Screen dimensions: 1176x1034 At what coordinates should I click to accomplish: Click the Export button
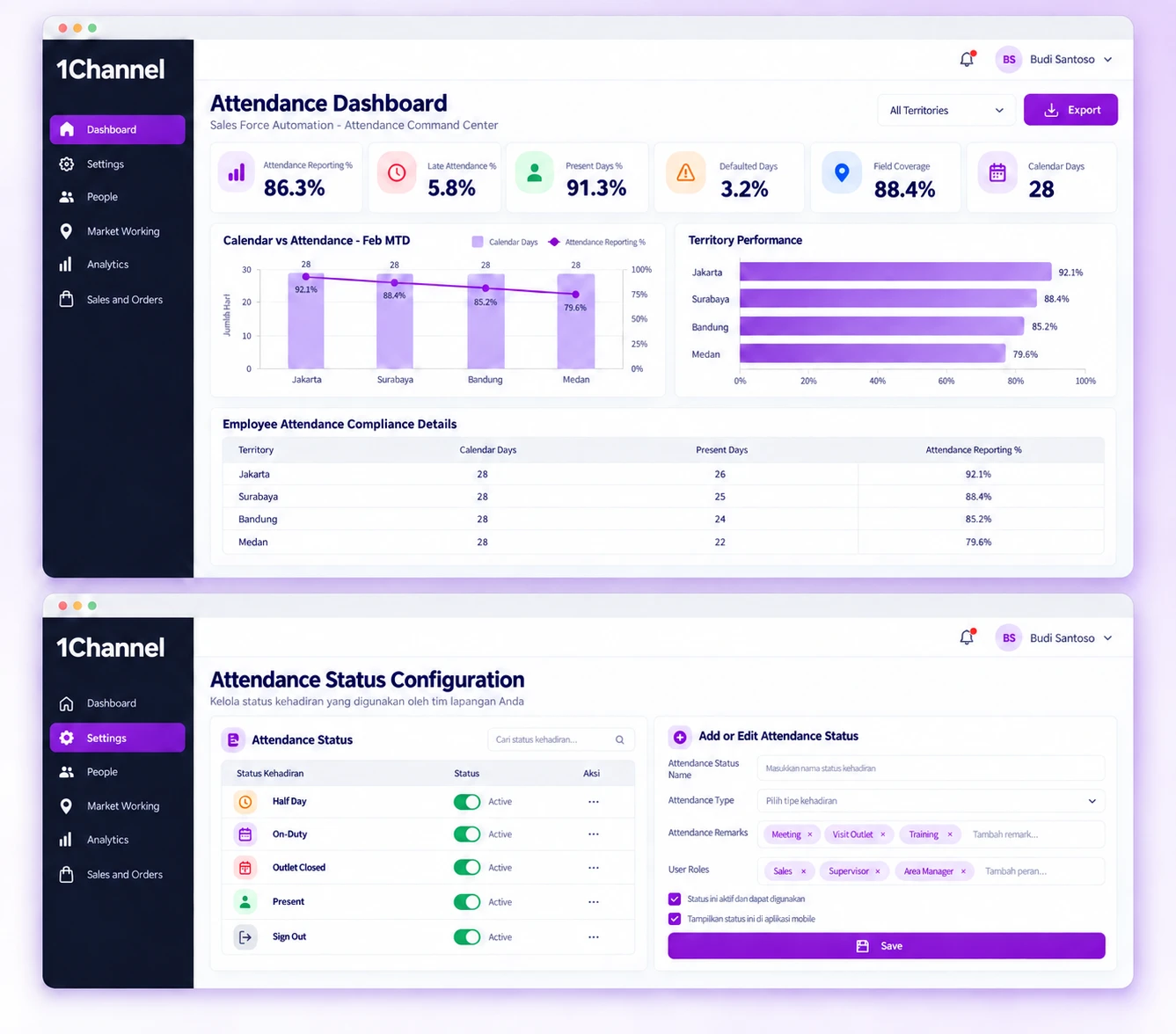coord(1070,110)
